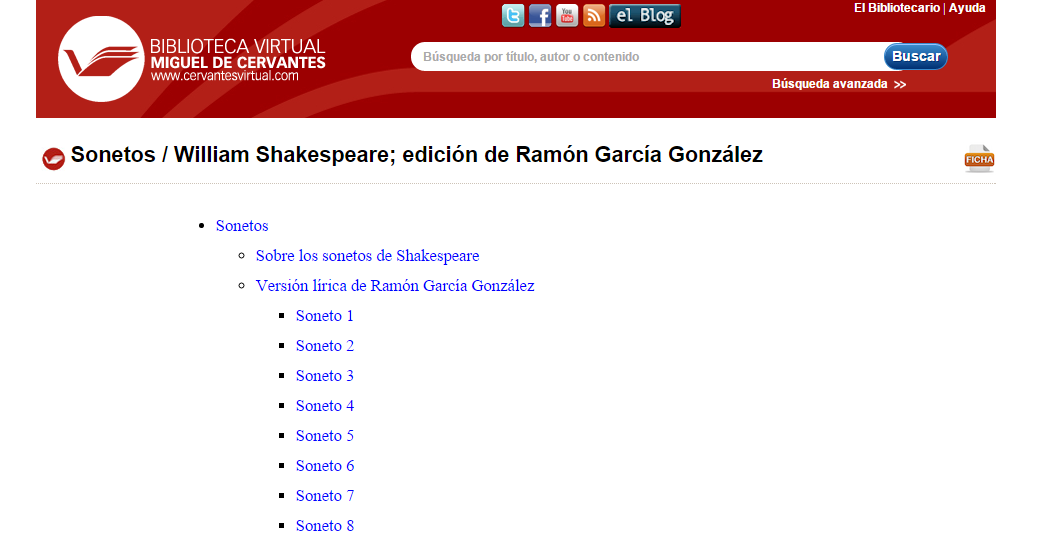
Task: Click the Sonetos / William Shakespeare page heading
Action: click(x=417, y=155)
